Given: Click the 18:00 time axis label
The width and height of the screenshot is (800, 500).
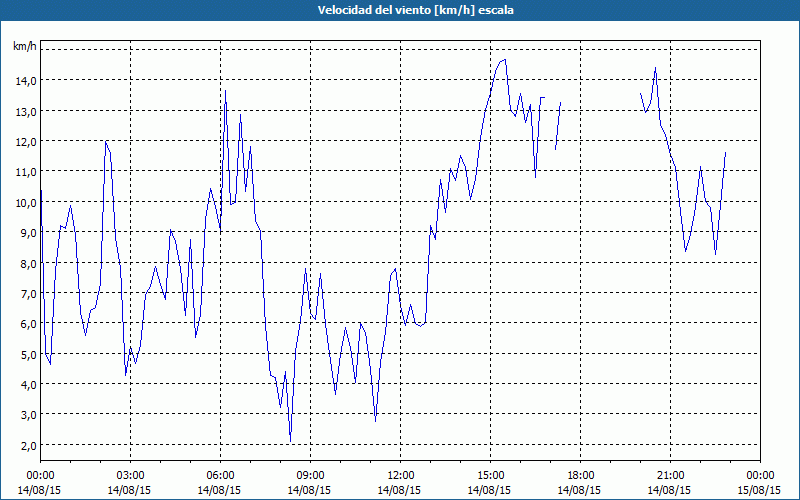Looking at the screenshot, I should point(581,476).
